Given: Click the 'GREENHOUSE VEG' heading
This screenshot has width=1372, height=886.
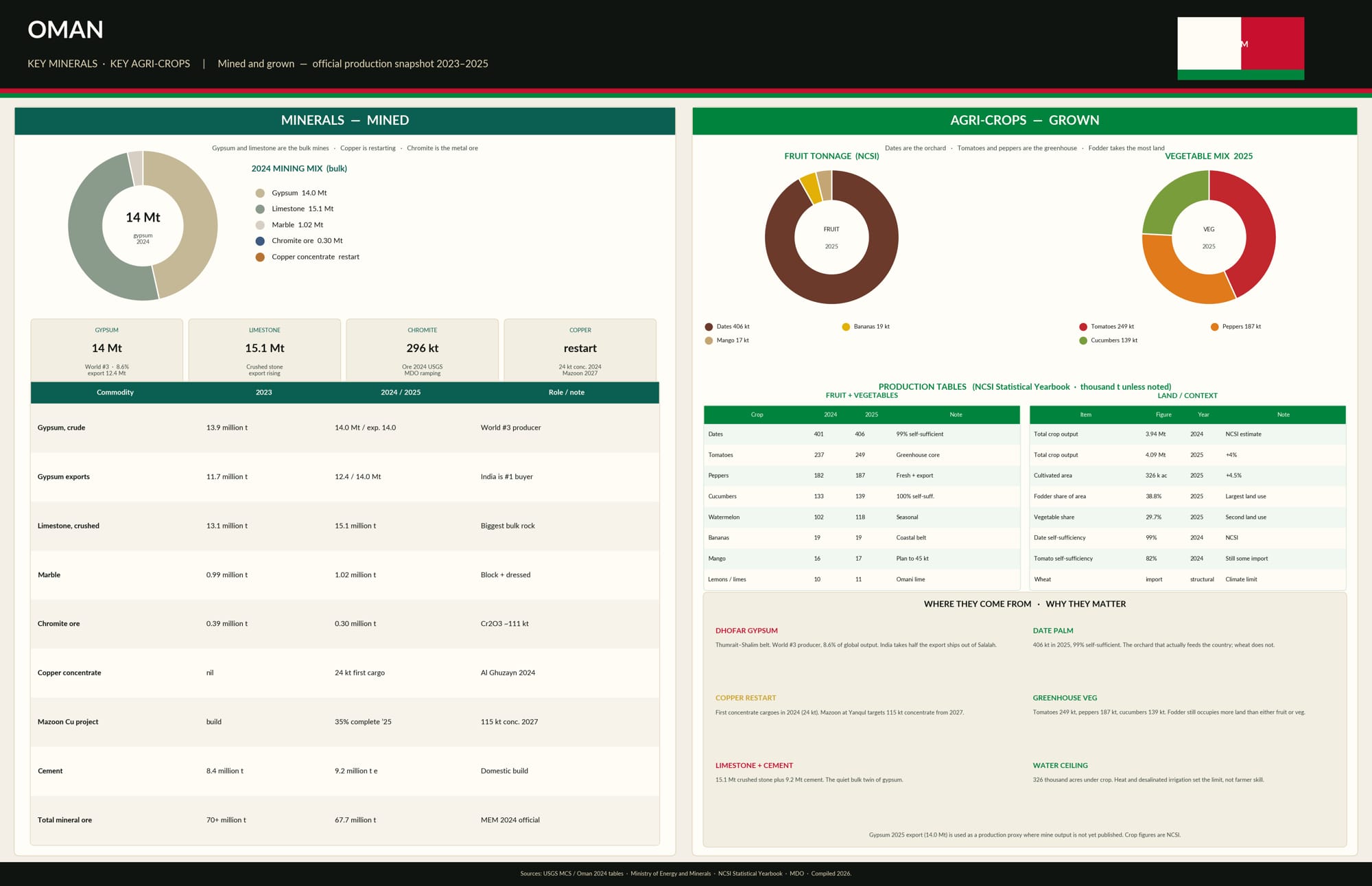Looking at the screenshot, I should [x=1065, y=698].
